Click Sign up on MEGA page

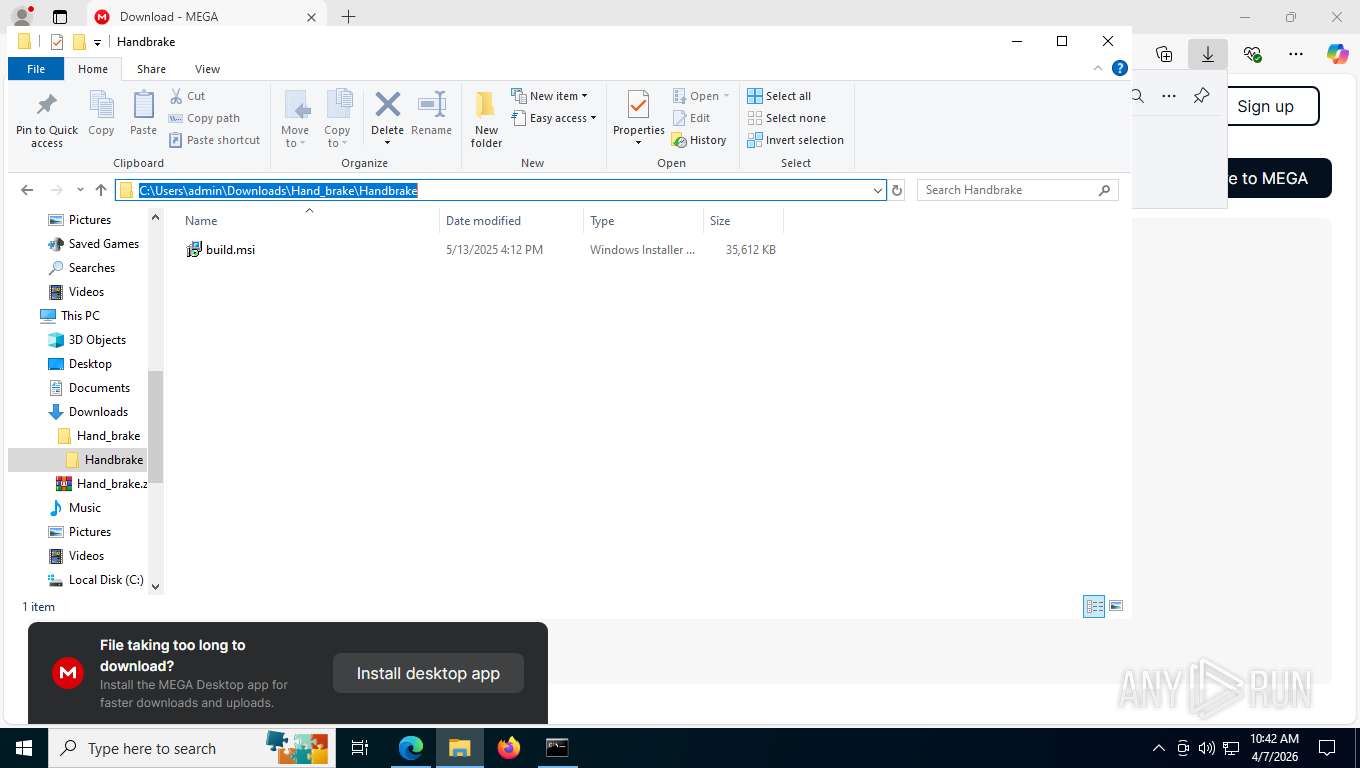1265,106
